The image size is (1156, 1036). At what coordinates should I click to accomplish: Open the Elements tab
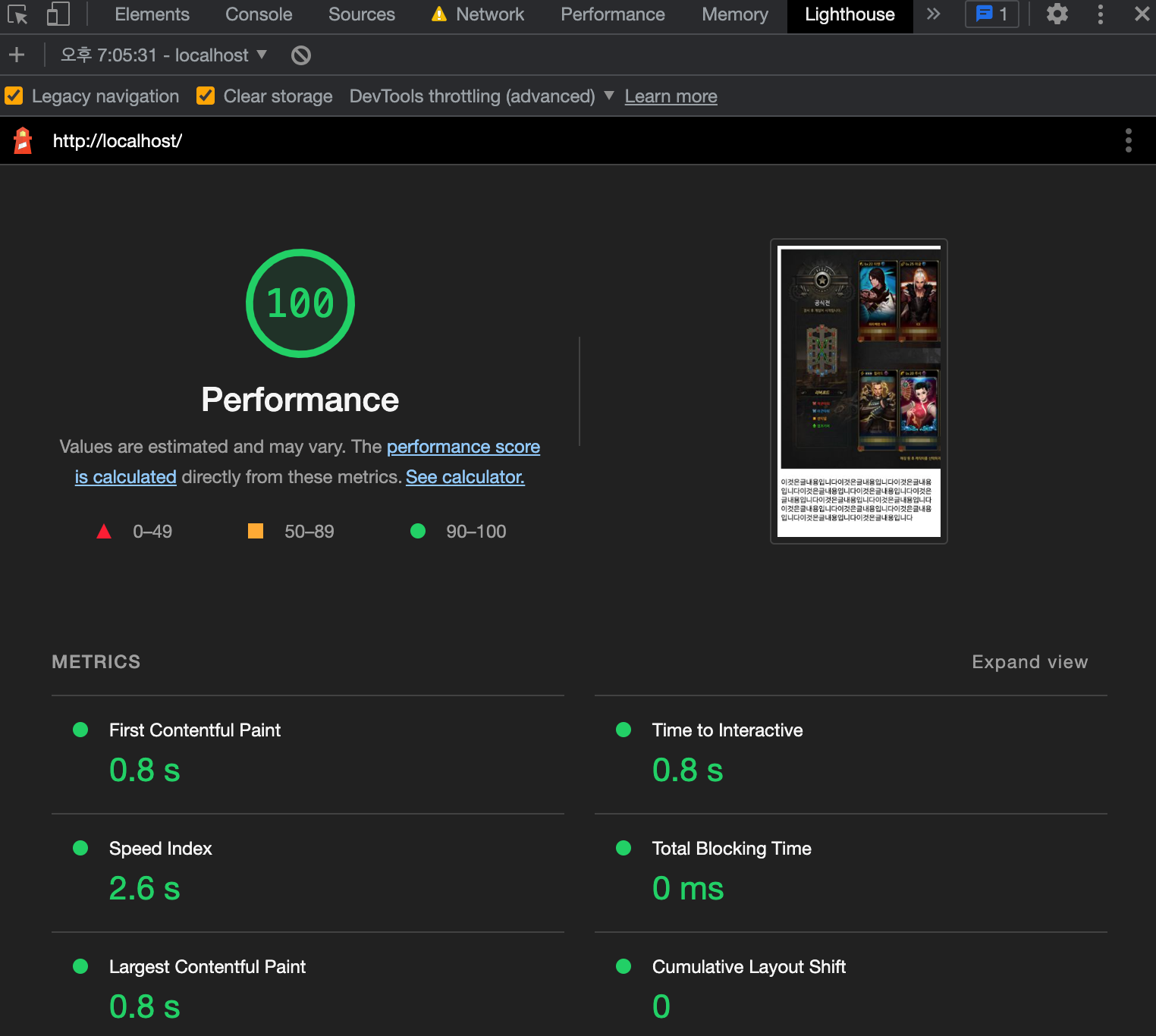coord(152,14)
